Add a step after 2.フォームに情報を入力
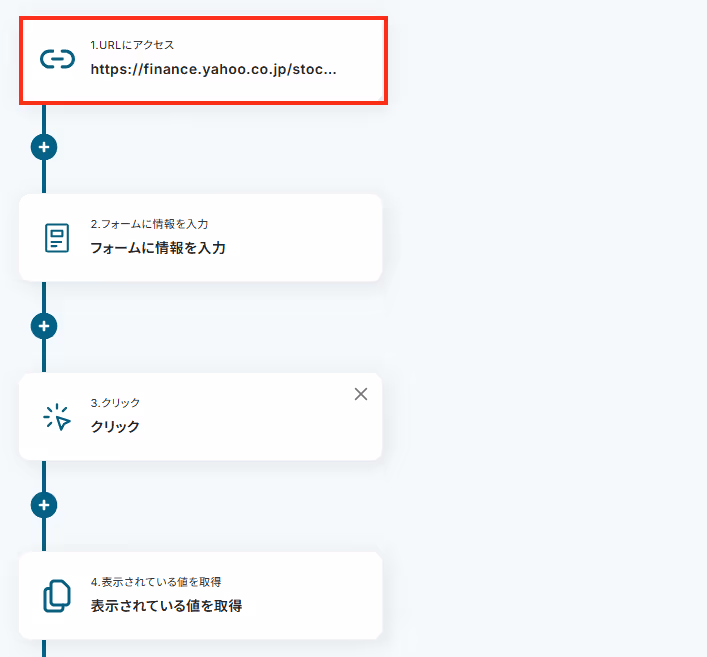Image resolution: width=707 pixels, height=657 pixels. pyautogui.click(x=44, y=326)
